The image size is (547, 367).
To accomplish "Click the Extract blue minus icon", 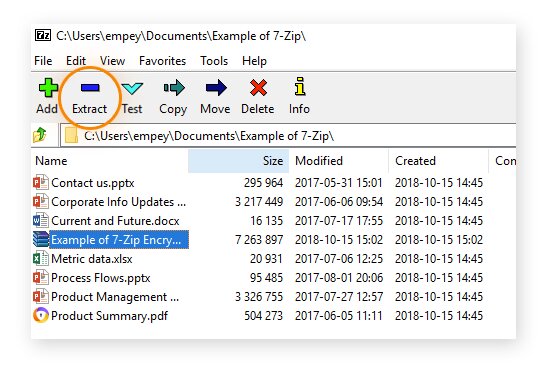I will click(x=90, y=87).
